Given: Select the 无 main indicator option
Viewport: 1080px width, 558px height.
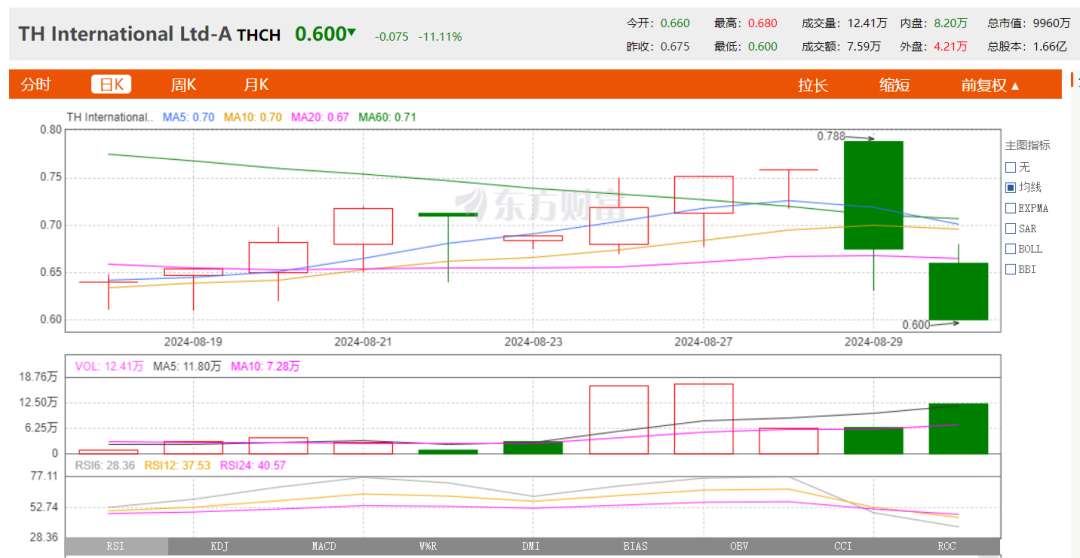Looking at the screenshot, I should point(1010,167).
